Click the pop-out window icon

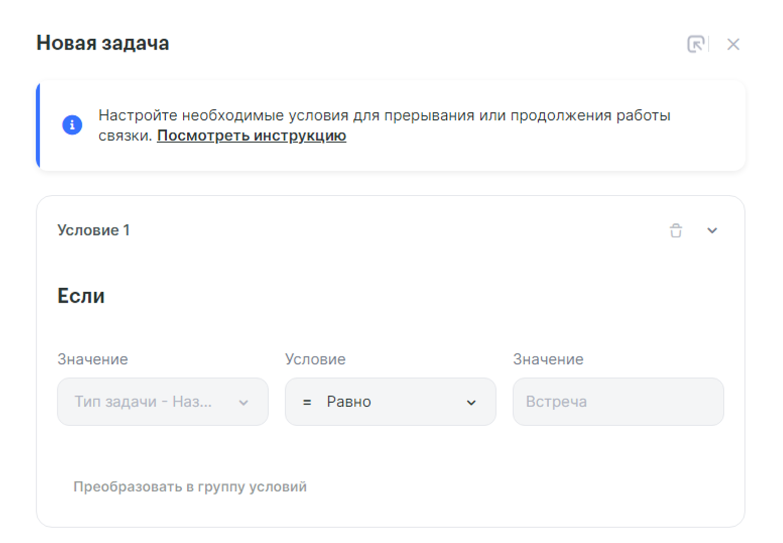click(x=696, y=44)
